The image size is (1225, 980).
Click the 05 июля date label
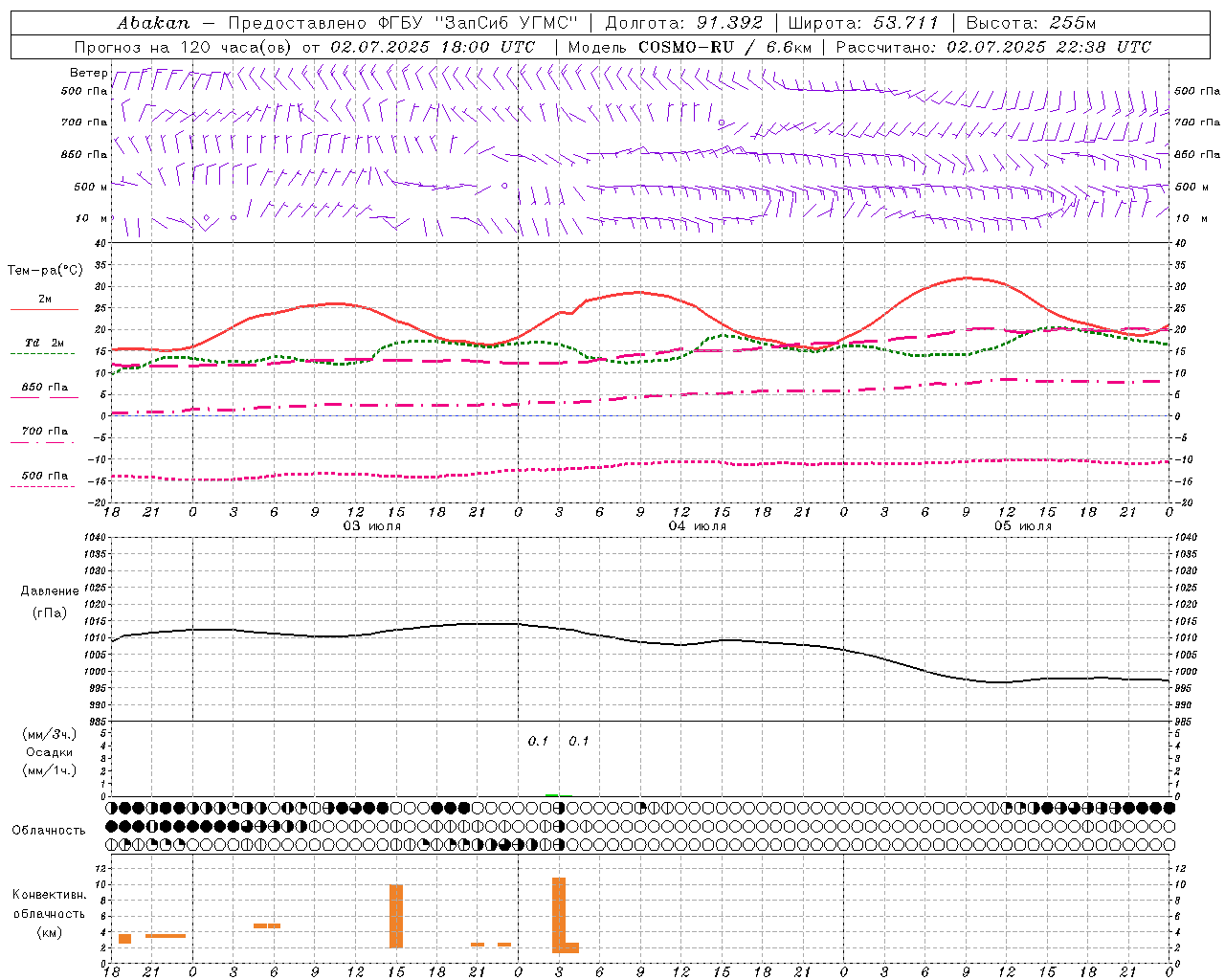tap(1023, 526)
